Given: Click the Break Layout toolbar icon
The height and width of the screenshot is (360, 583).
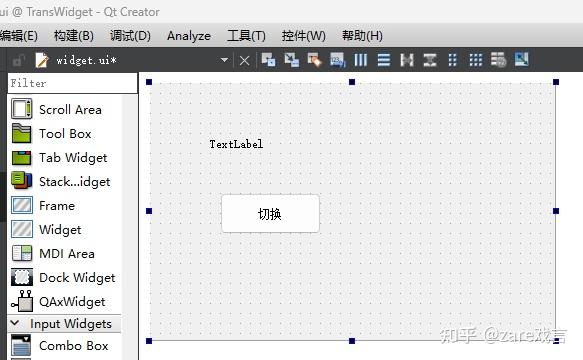Looking at the screenshot, I should pos(499,60).
